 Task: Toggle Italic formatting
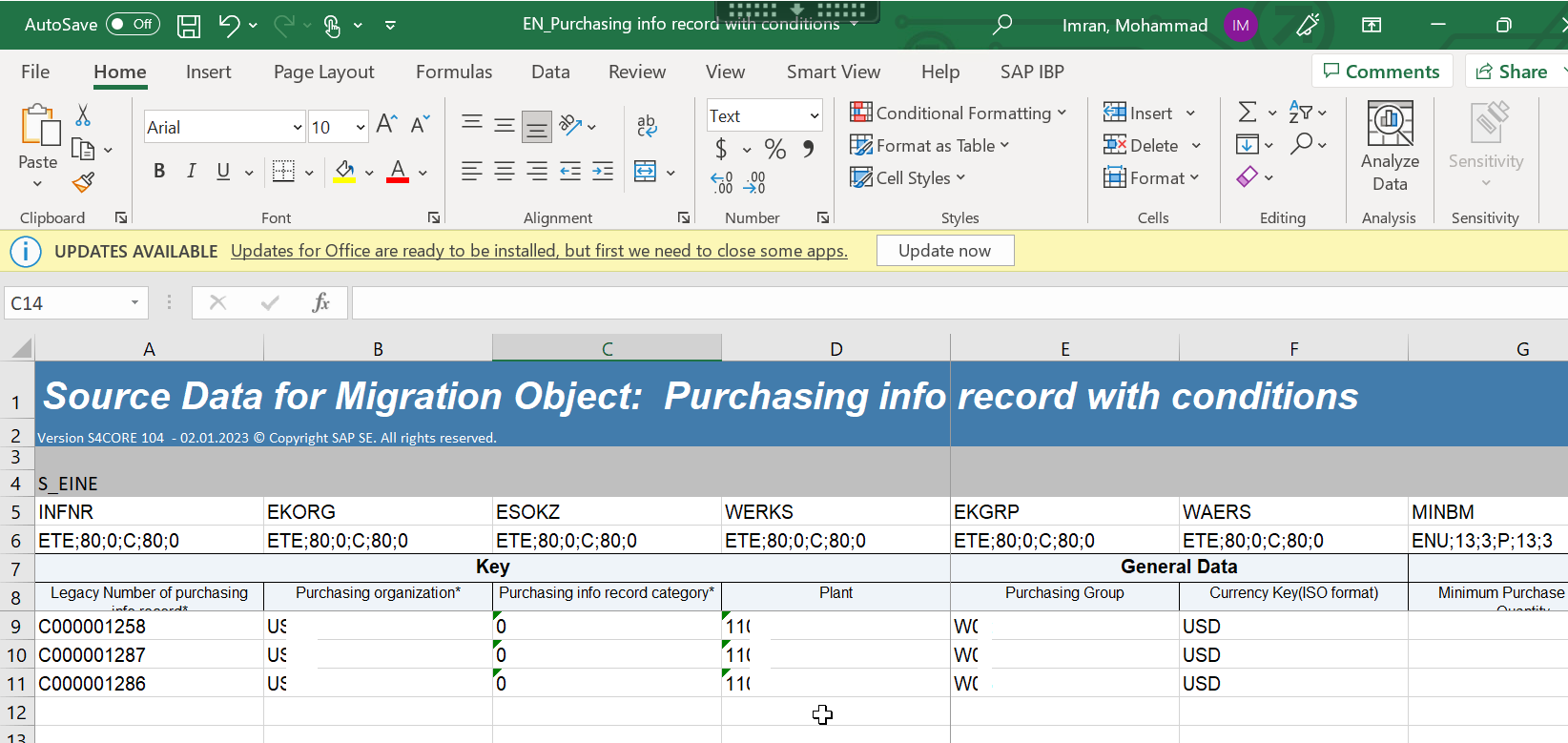pos(192,172)
